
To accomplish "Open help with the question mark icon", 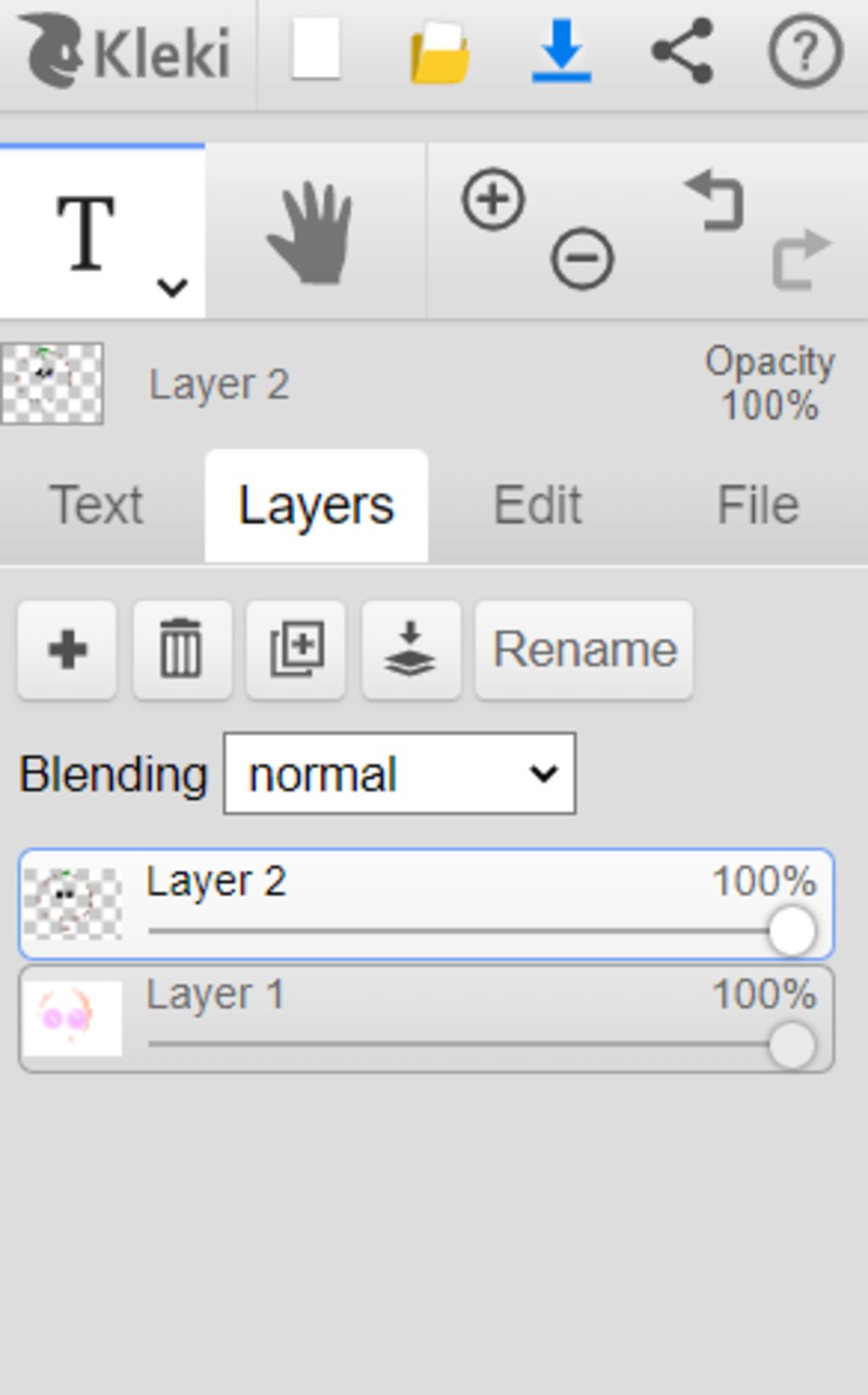I will (x=805, y=51).
